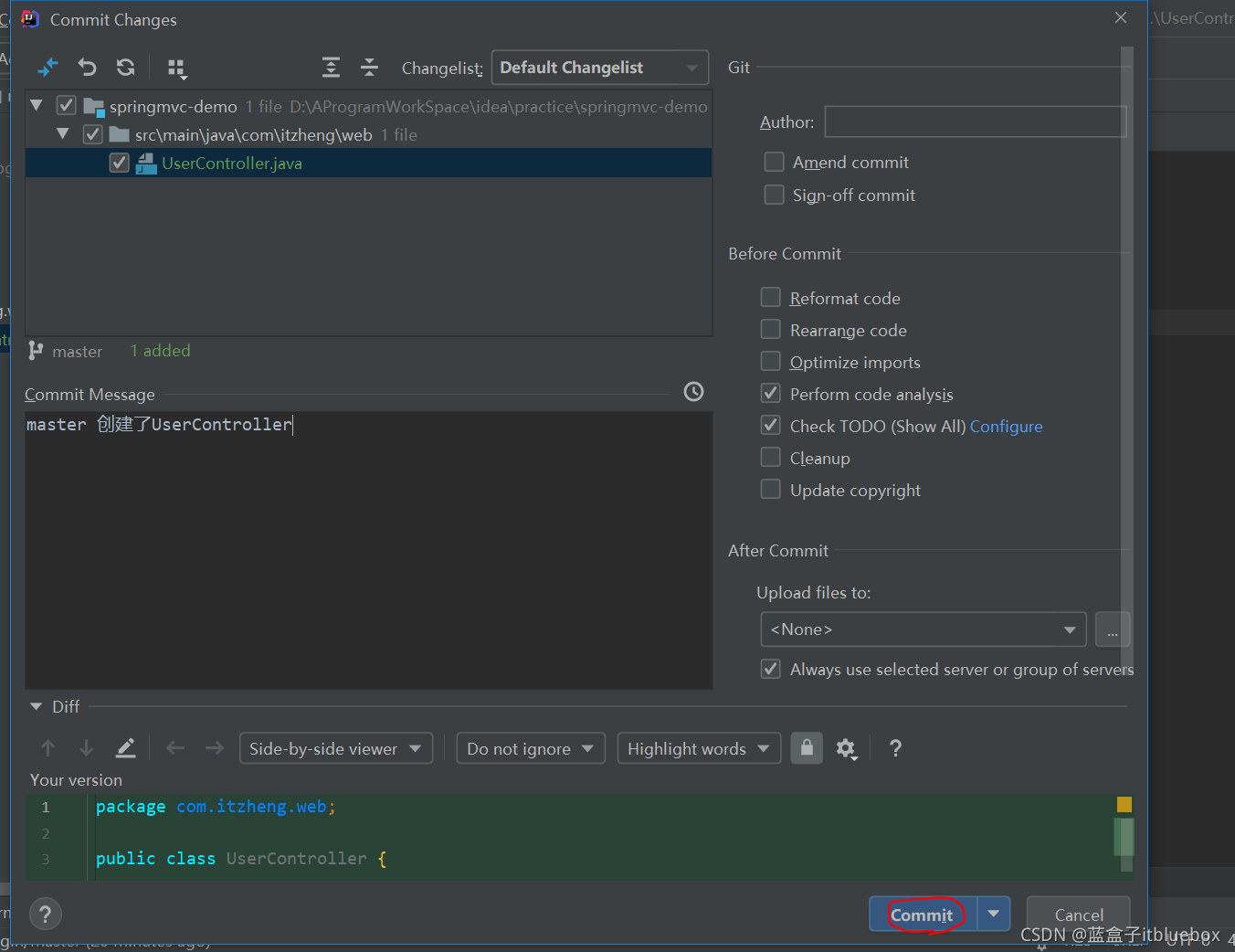Go to previous difference up arrow
Image resolution: width=1235 pixels, height=952 pixels.
pyautogui.click(x=48, y=748)
